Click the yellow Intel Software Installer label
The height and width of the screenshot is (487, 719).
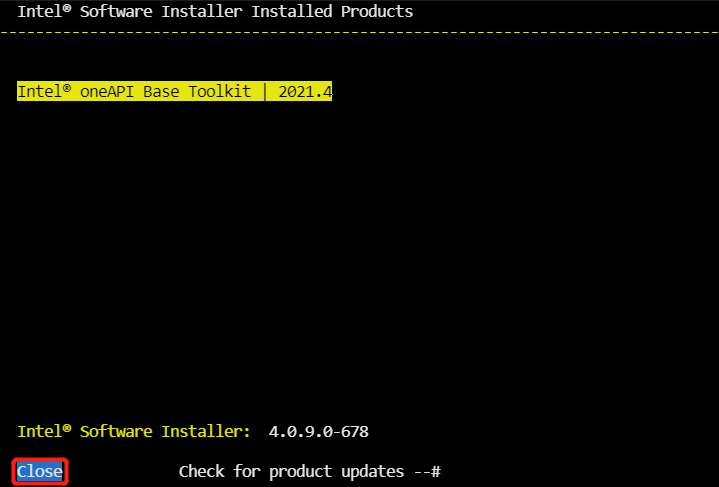click(x=134, y=432)
